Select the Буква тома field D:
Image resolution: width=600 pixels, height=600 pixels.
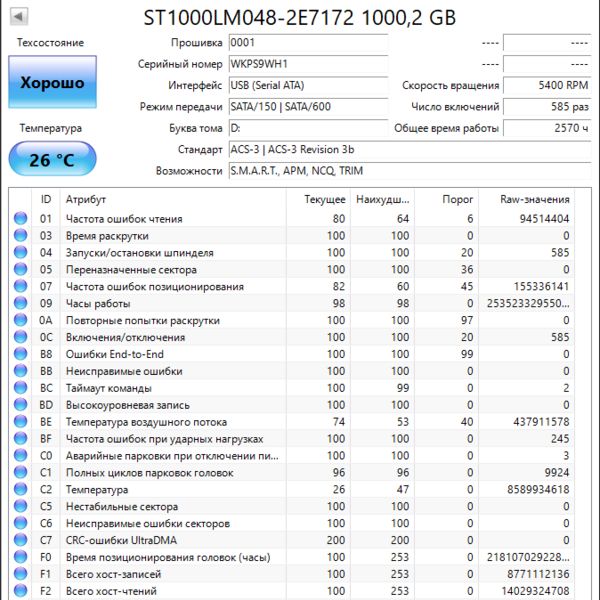(308, 128)
